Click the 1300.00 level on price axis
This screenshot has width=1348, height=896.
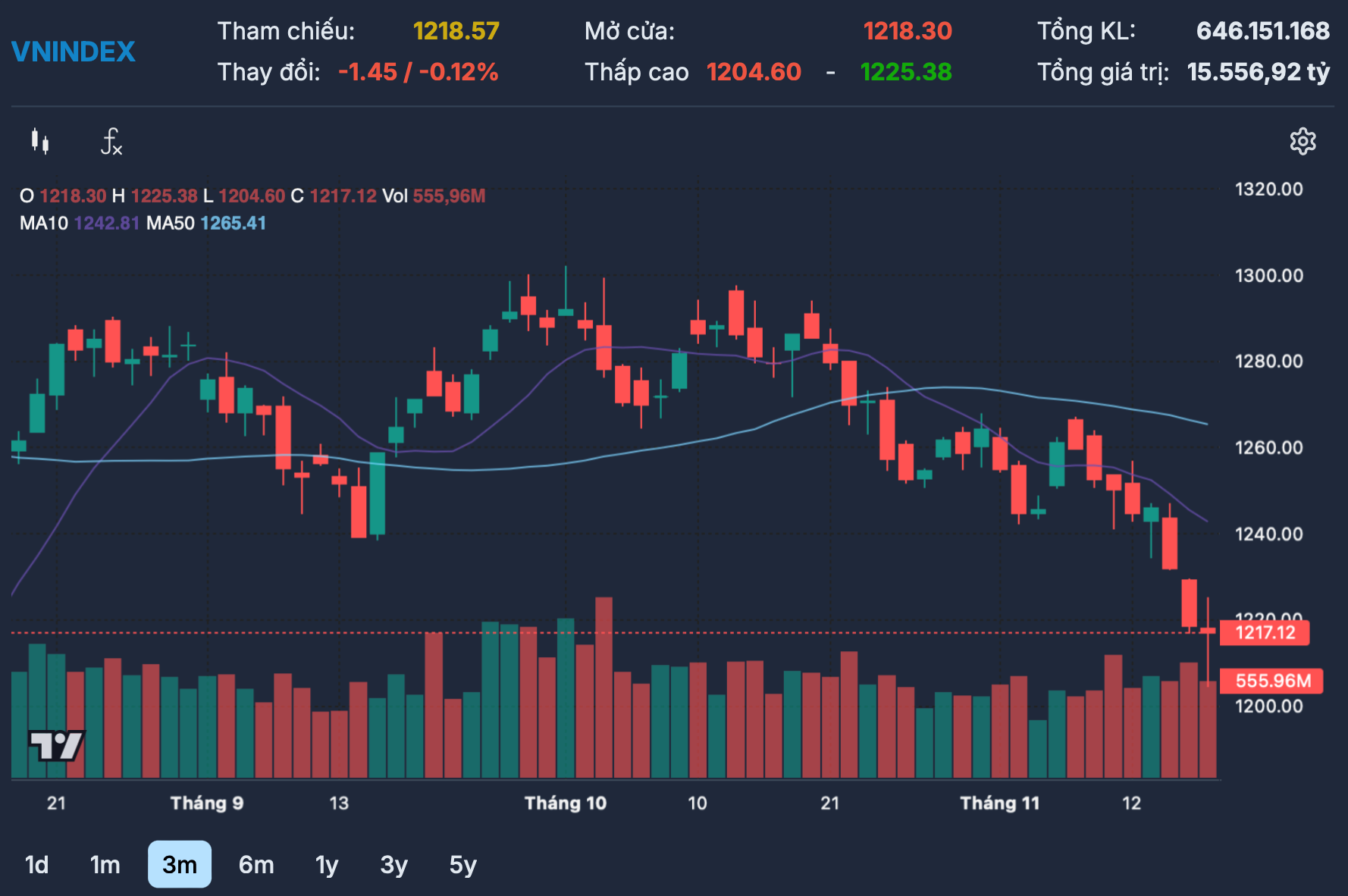(x=1268, y=275)
